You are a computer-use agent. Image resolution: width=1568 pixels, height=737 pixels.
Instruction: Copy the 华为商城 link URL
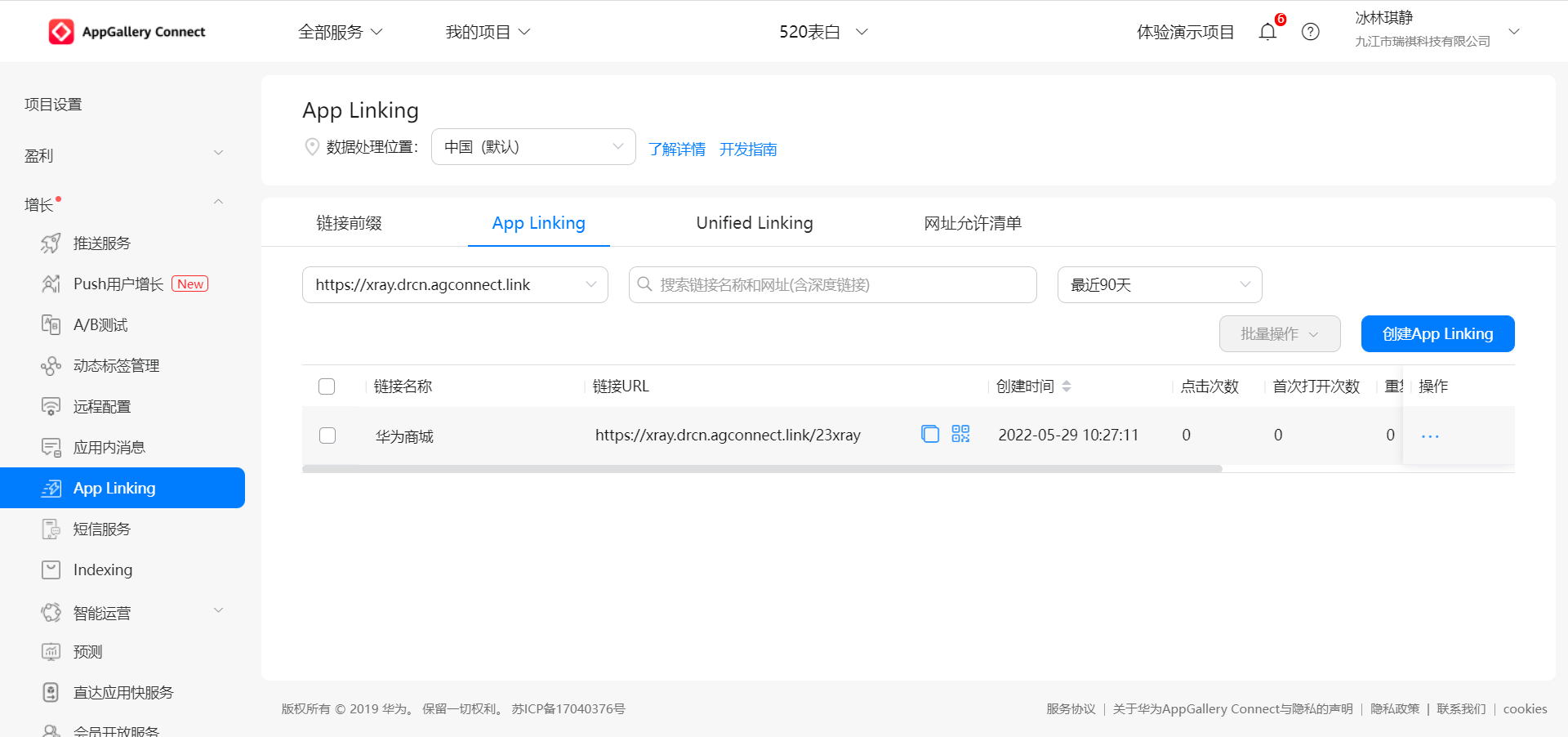(x=929, y=434)
